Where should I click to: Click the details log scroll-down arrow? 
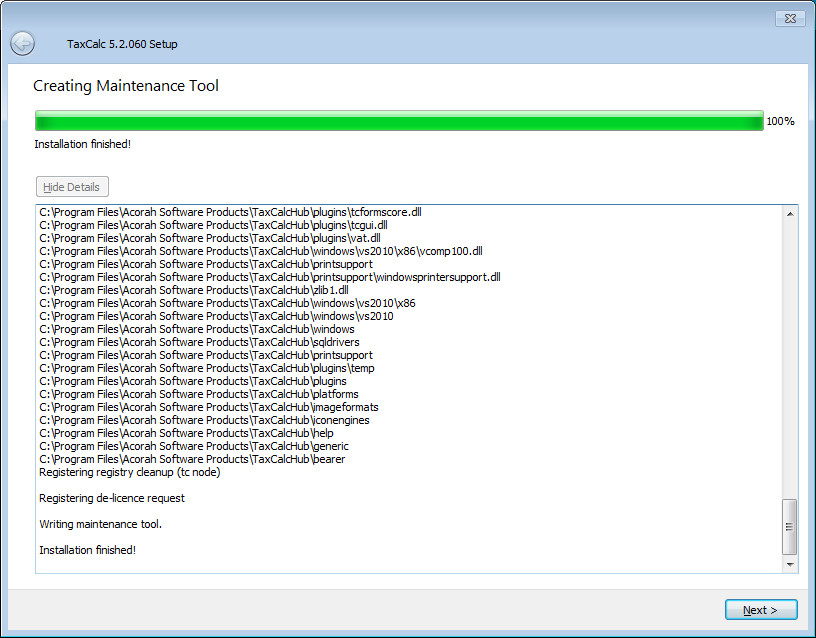[x=790, y=565]
